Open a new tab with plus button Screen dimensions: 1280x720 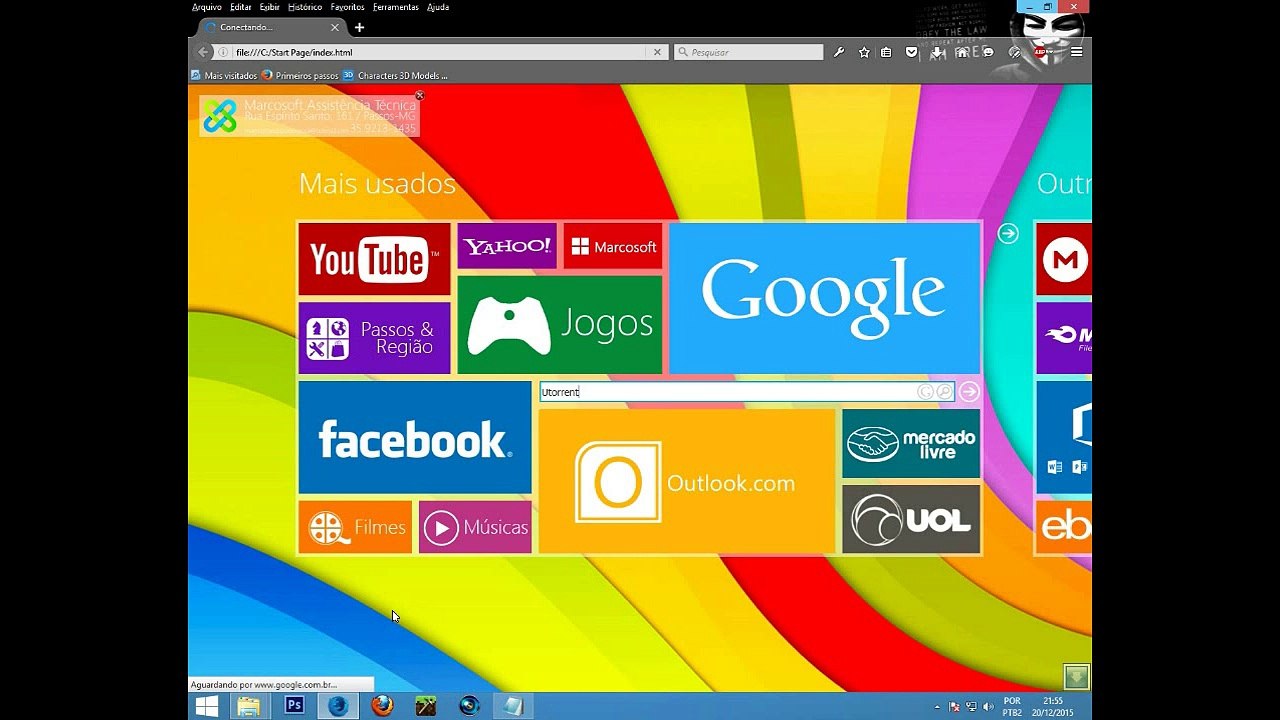click(x=359, y=27)
